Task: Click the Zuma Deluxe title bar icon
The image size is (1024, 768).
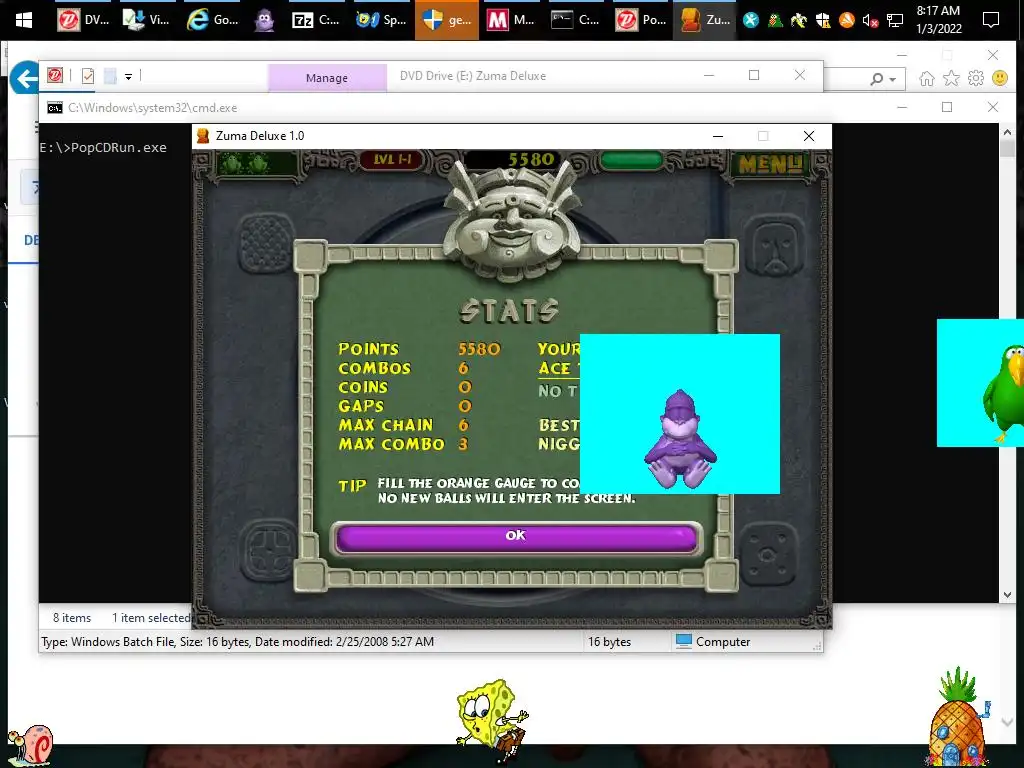Action: (x=203, y=136)
